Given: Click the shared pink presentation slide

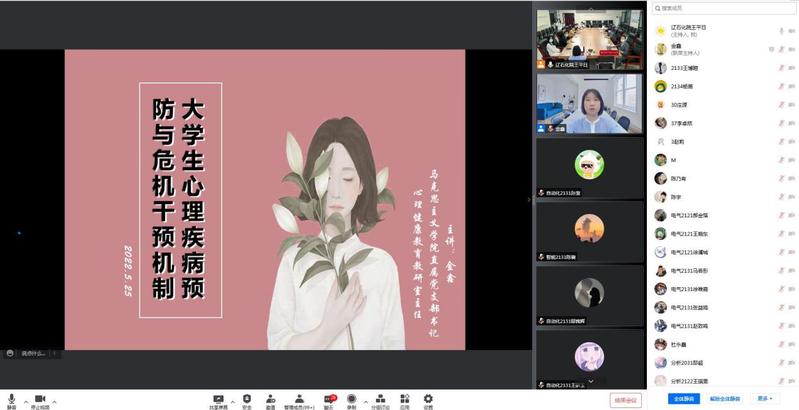Looking at the screenshot, I should click(x=265, y=200).
